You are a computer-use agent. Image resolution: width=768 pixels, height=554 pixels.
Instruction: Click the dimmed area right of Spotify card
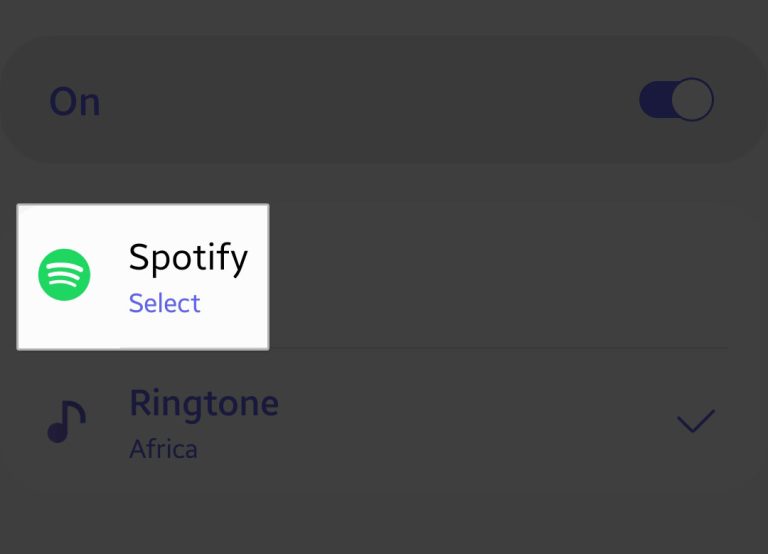(x=500, y=277)
